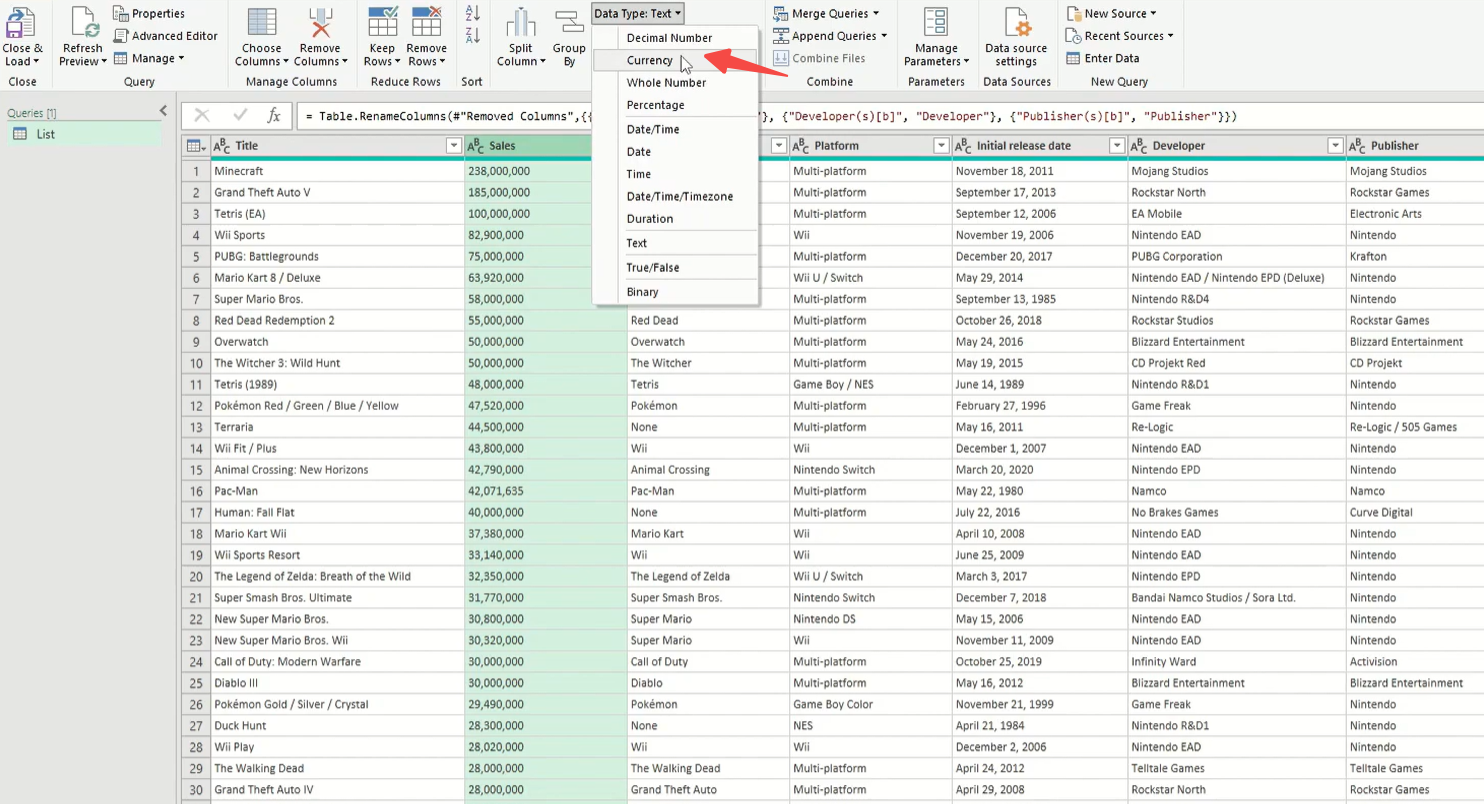Click the Minecraft title cell

click(337, 171)
